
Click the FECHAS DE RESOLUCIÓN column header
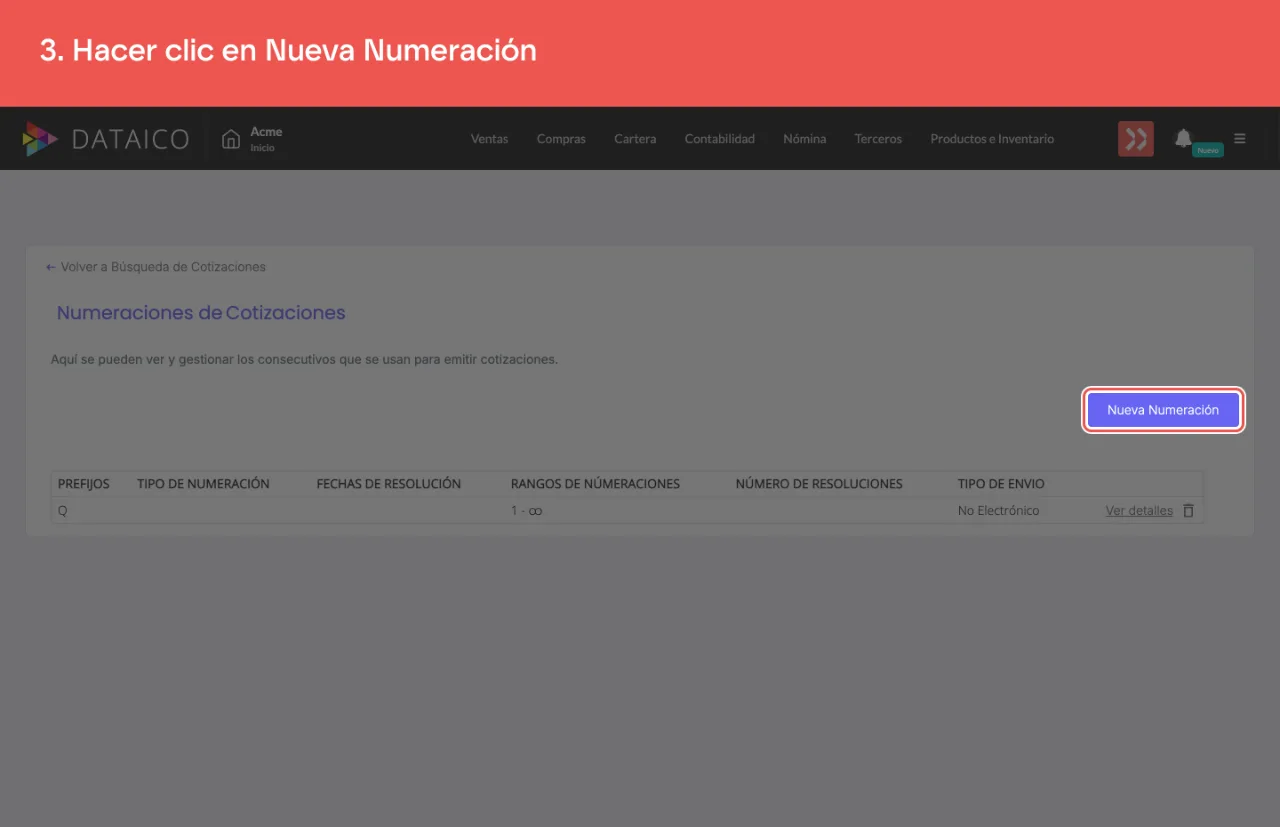pos(389,484)
